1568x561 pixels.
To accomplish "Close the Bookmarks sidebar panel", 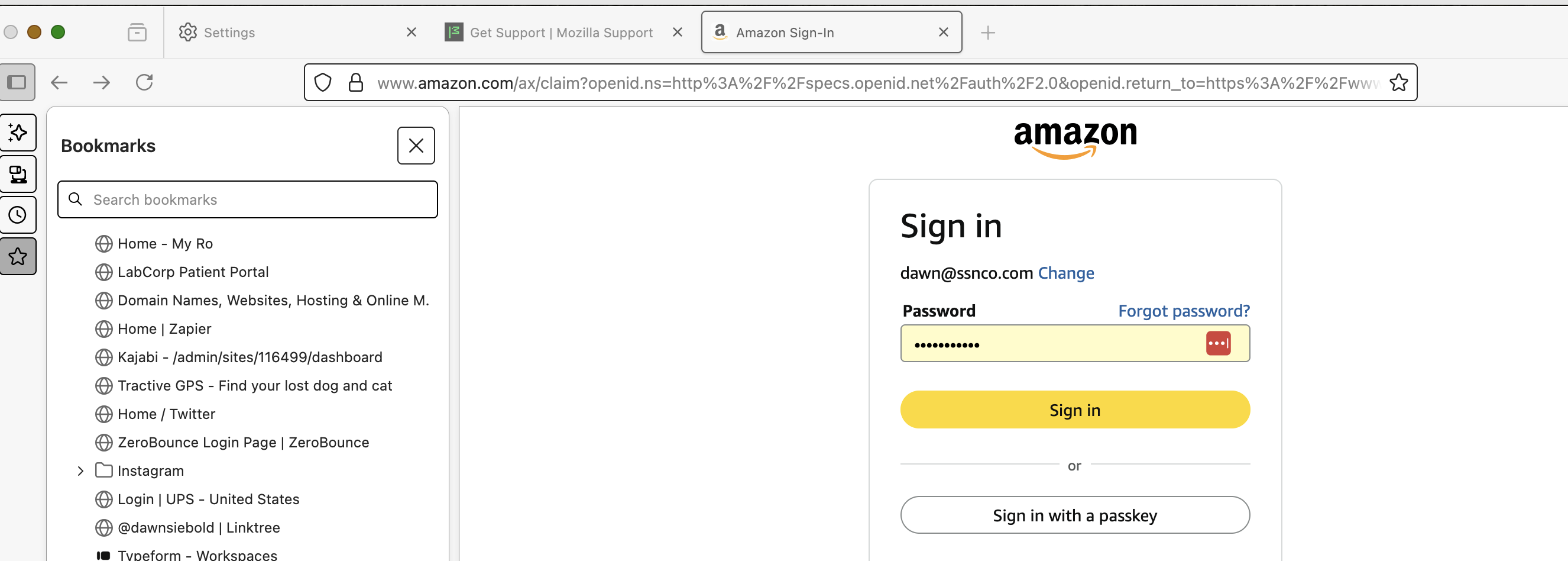I will pos(416,146).
